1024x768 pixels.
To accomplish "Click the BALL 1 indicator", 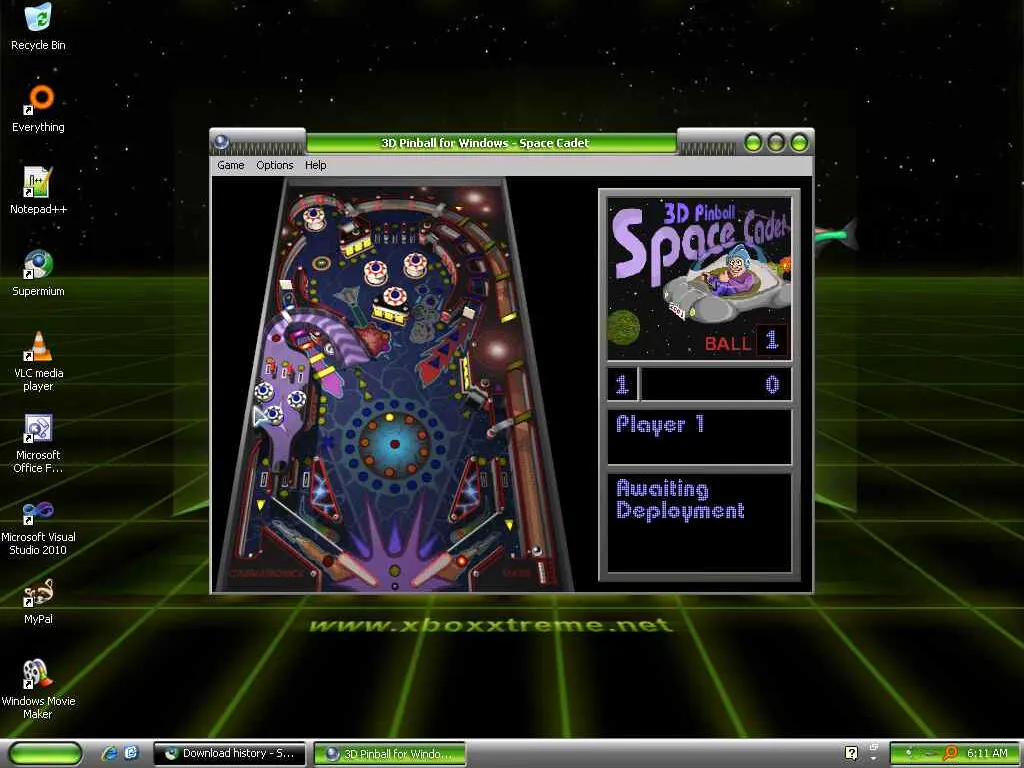I will pos(746,341).
